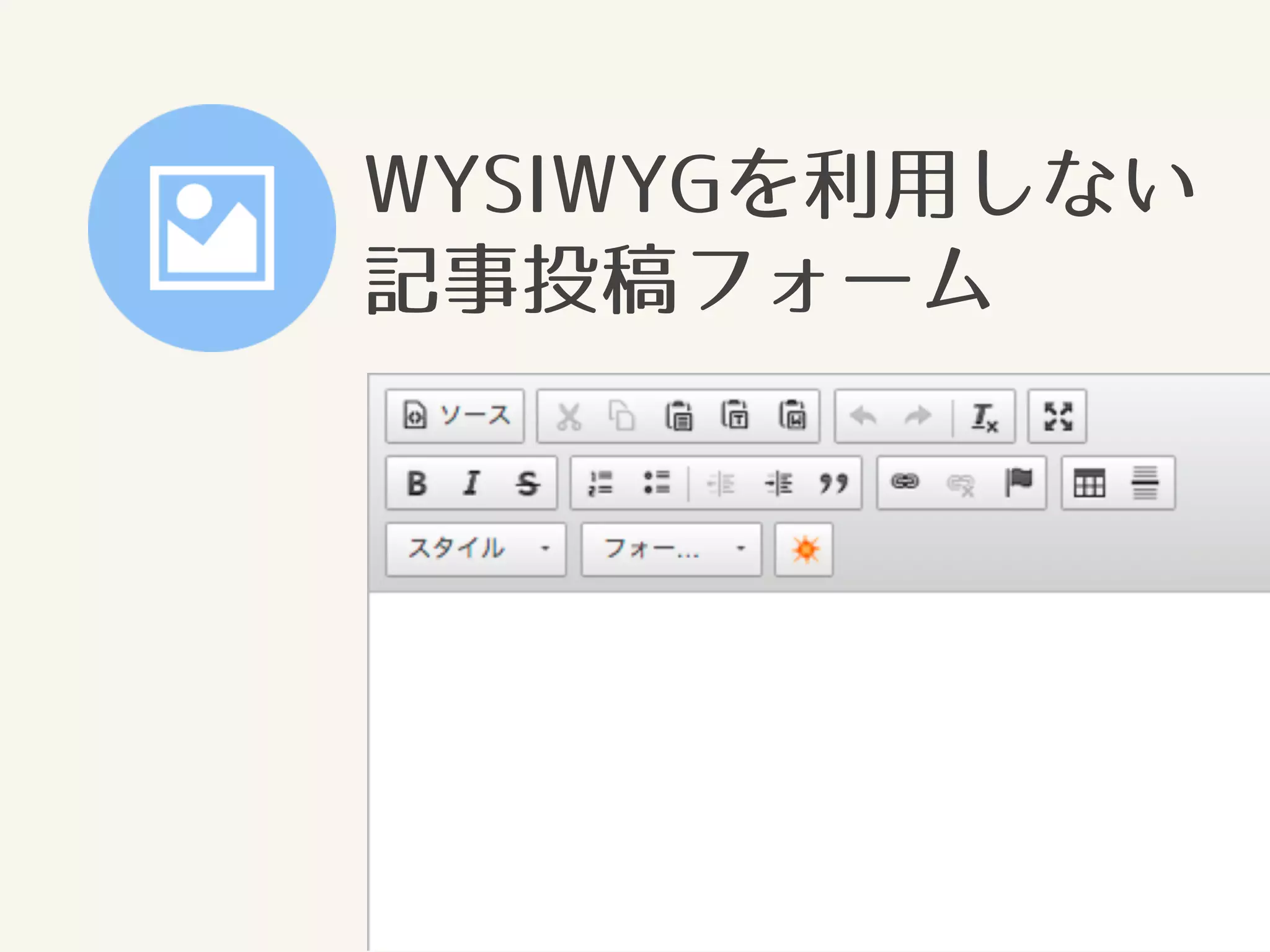Click Paste from Word icon

[793, 416]
